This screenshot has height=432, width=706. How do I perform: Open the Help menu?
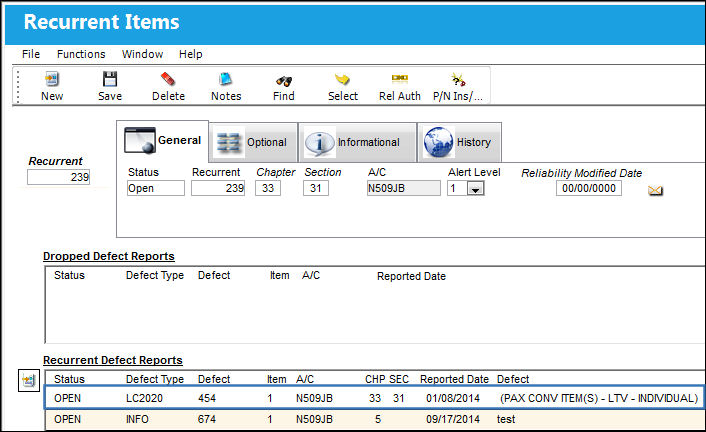click(x=190, y=54)
